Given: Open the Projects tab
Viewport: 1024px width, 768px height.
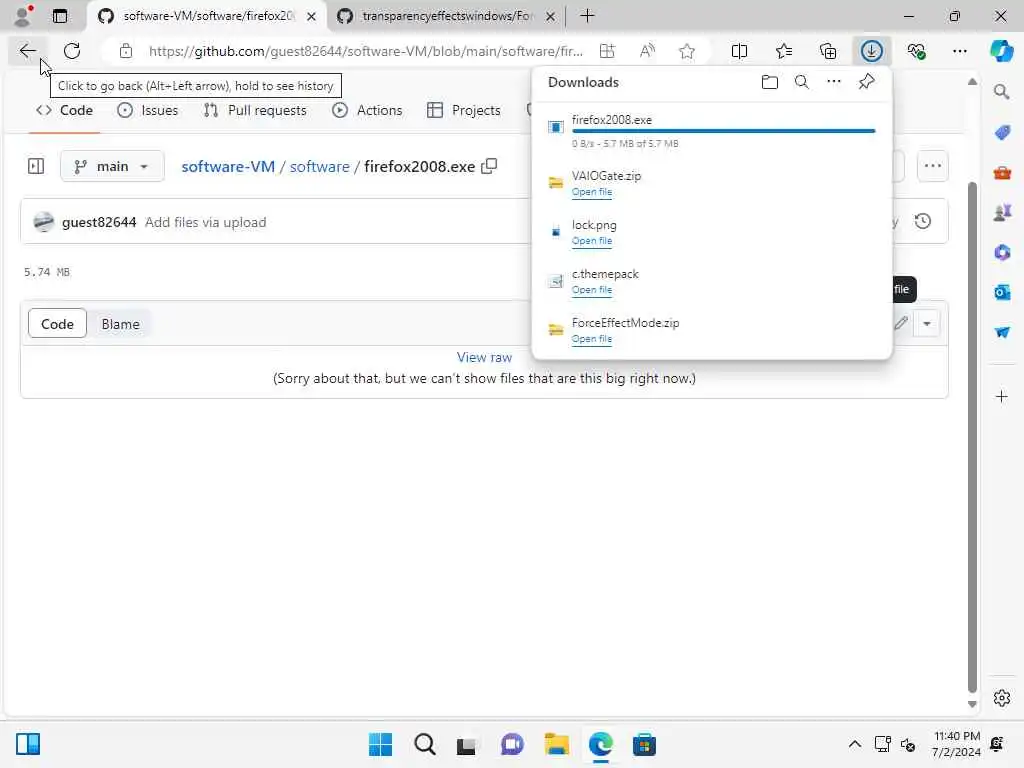Looking at the screenshot, I should (x=464, y=110).
